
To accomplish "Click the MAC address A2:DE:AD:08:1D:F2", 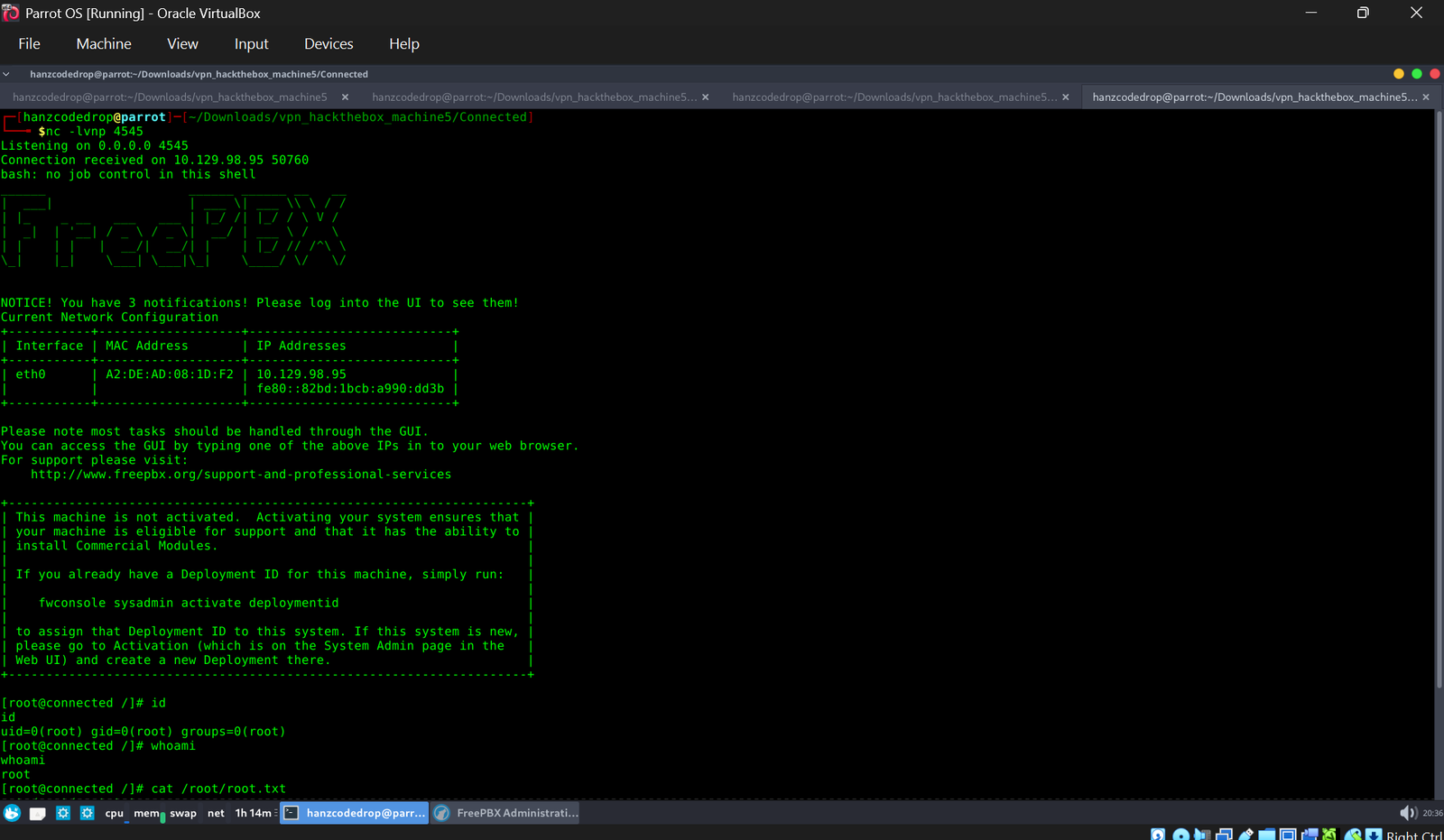I will pos(170,374).
